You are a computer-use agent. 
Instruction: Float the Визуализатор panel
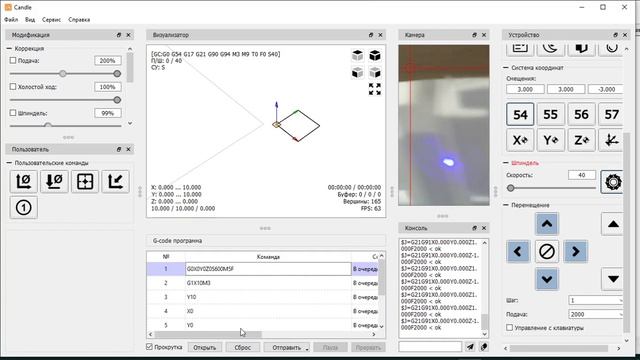tap(371, 35)
